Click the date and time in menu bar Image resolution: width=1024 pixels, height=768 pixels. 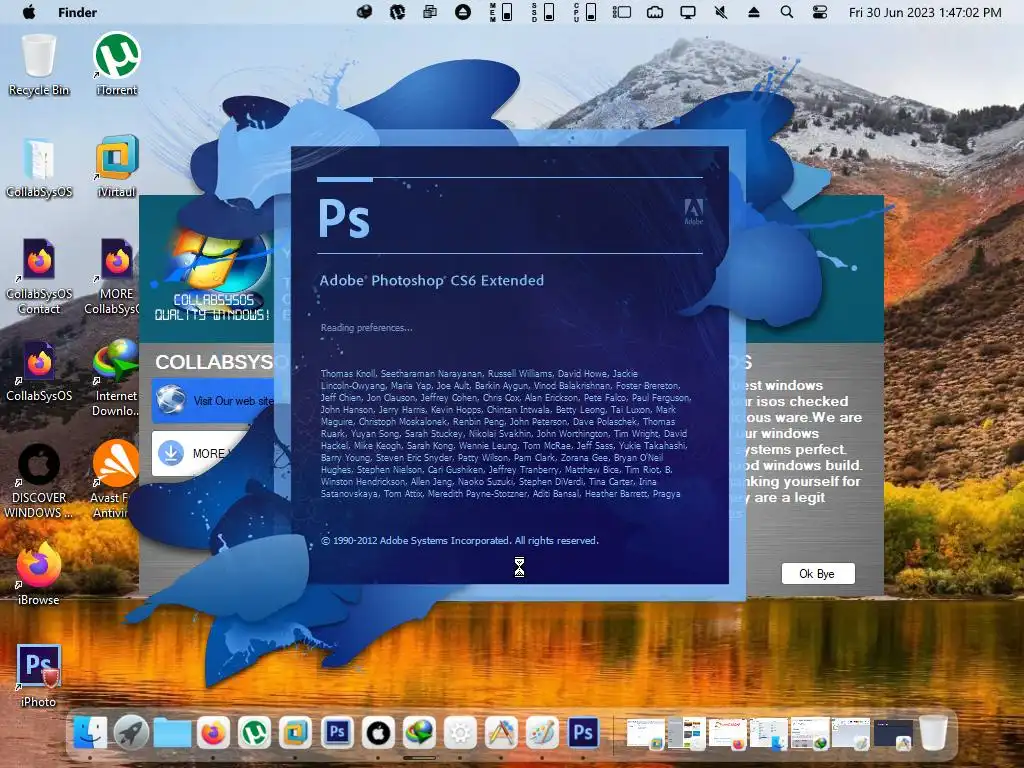(925, 12)
